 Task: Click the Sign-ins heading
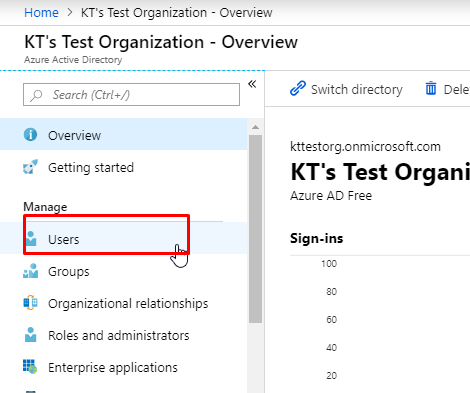[316, 238]
